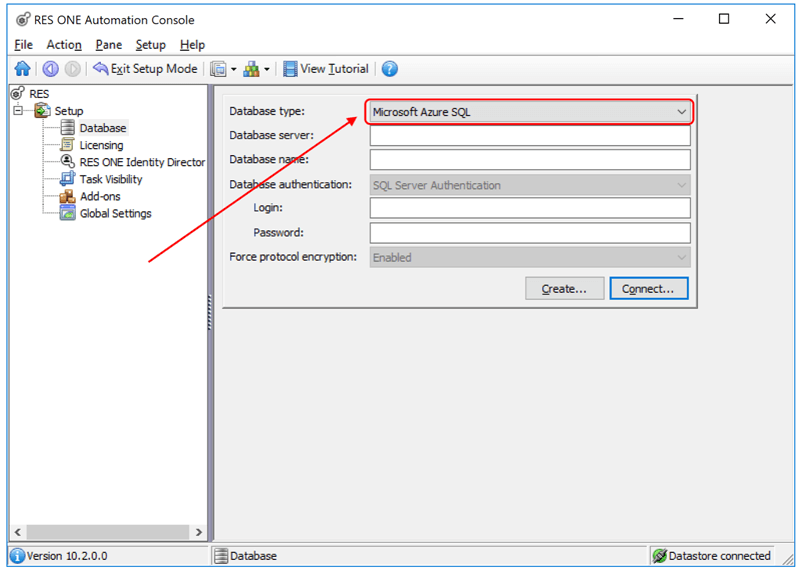The width and height of the screenshot is (800, 571).
Task: Collapse the Setup tree node
Action: pyautogui.click(x=18, y=110)
